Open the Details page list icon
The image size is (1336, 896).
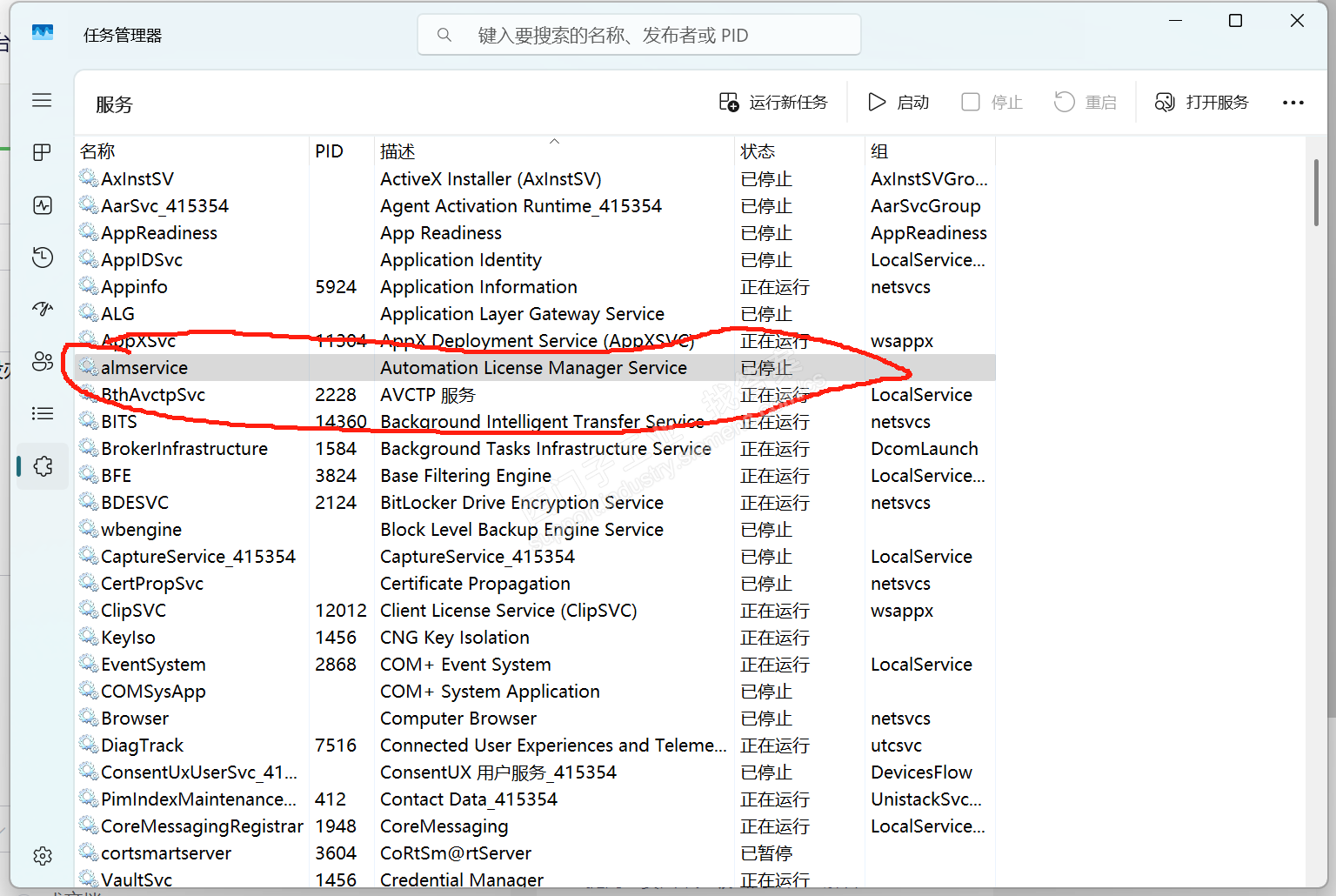(x=42, y=414)
